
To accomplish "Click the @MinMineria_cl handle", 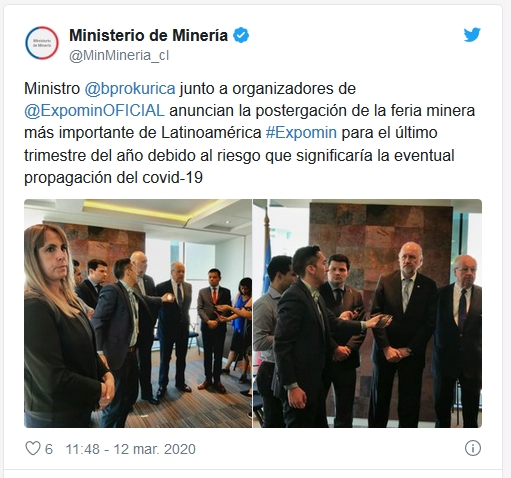I will 119,55.
